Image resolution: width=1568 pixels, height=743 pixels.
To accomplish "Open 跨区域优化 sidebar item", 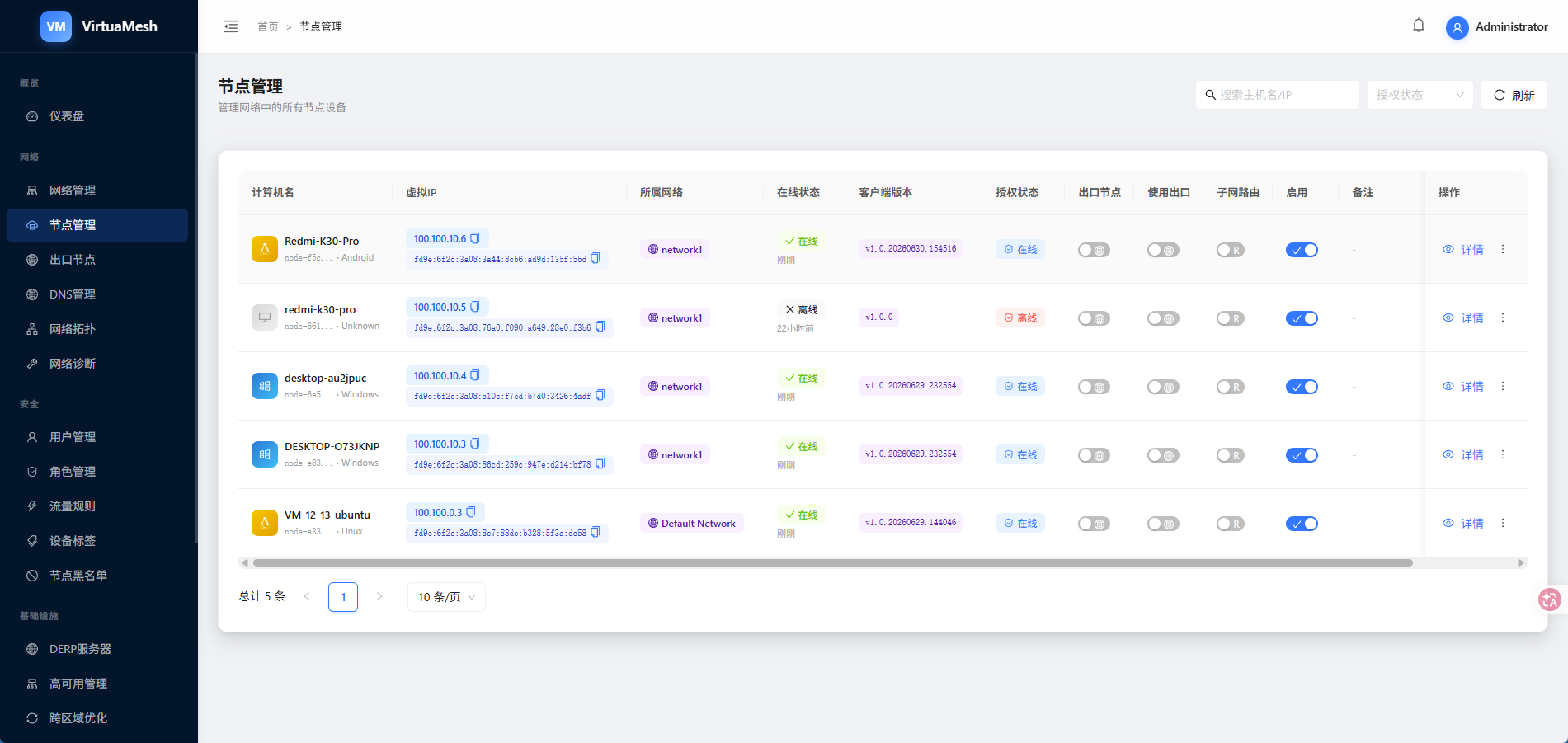I will 97,718.
